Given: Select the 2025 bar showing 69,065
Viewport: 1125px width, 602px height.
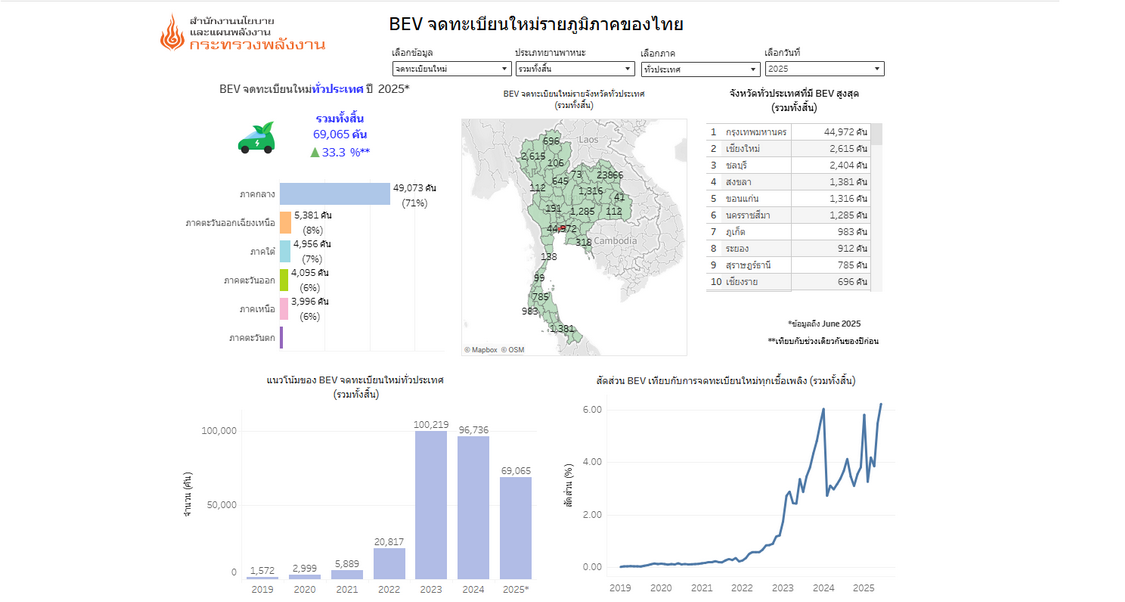Looking at the screenshot, I should [x=515, y=528].
